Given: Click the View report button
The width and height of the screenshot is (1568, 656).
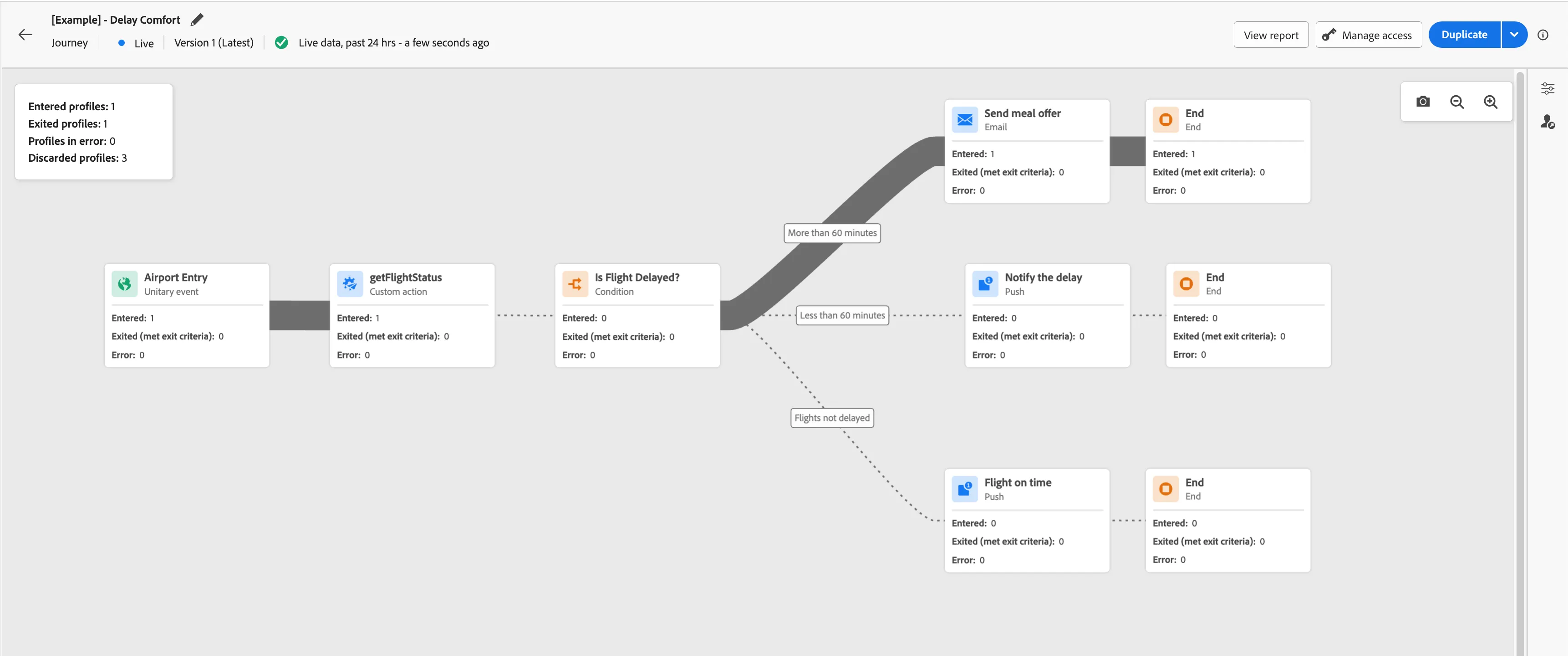Looking at the screenshot, I should 1270,35.
